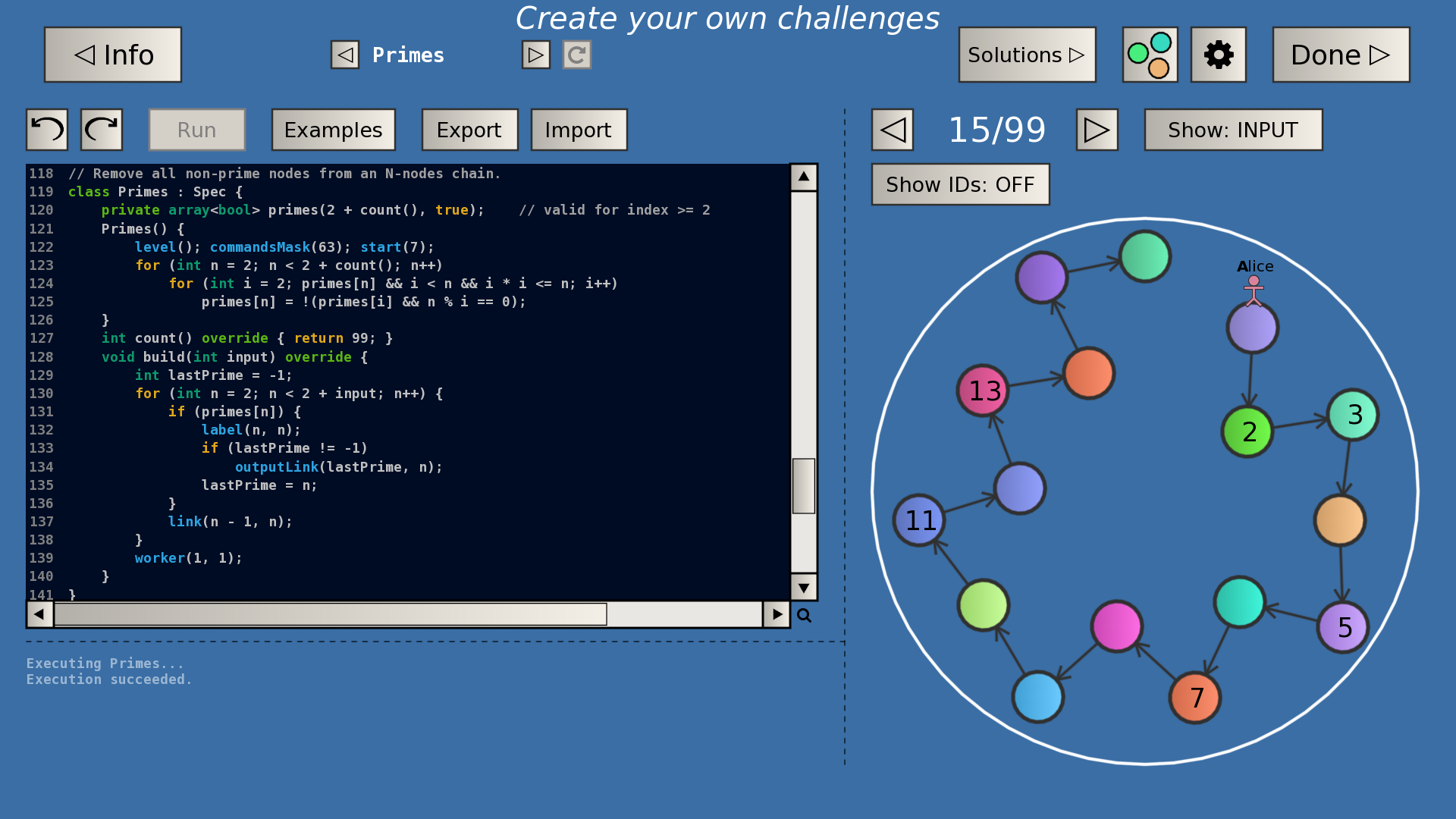This screenshot has height=819, width=1456.
Task: Step to next input after 15/99
Action: tap(1097, 130)
